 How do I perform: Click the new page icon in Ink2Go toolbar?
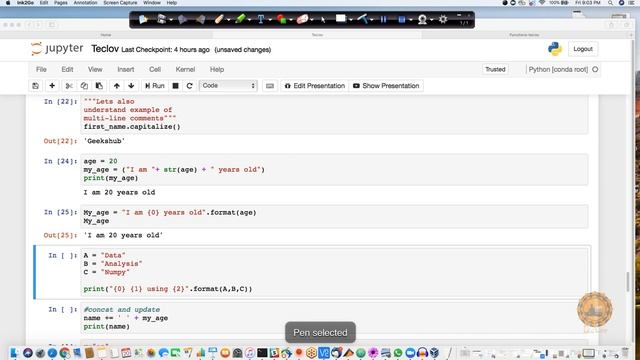[143, 19]
